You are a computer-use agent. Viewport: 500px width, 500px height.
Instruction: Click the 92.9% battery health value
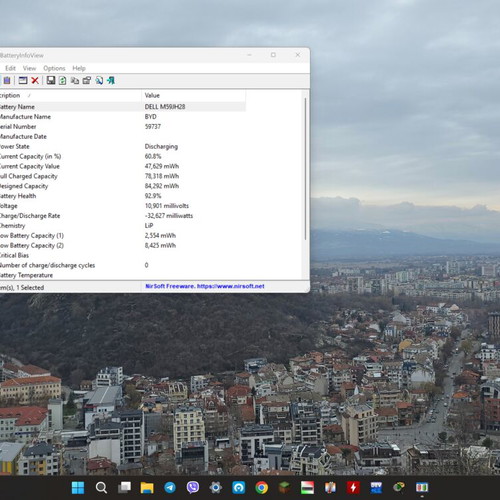click(x=153, y=196)
